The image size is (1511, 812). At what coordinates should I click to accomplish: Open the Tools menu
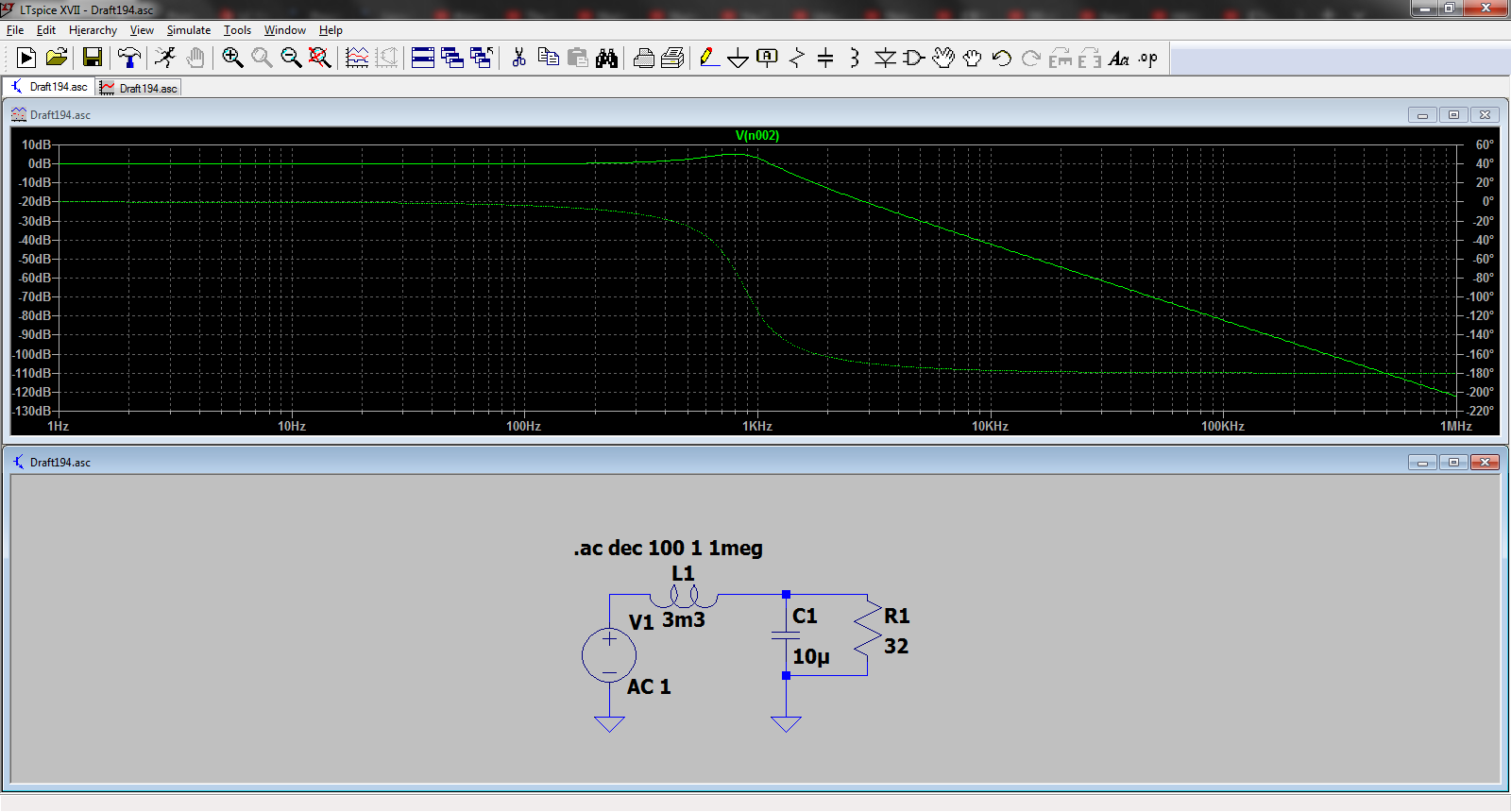(x=237, y=30)
